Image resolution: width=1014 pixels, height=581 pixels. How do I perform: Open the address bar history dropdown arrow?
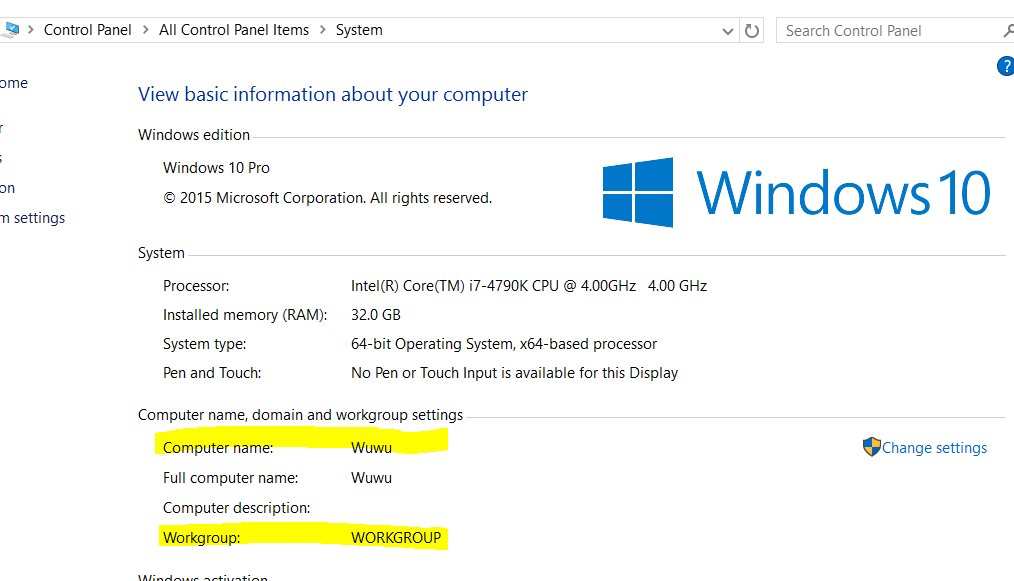[x=728, y=31]
